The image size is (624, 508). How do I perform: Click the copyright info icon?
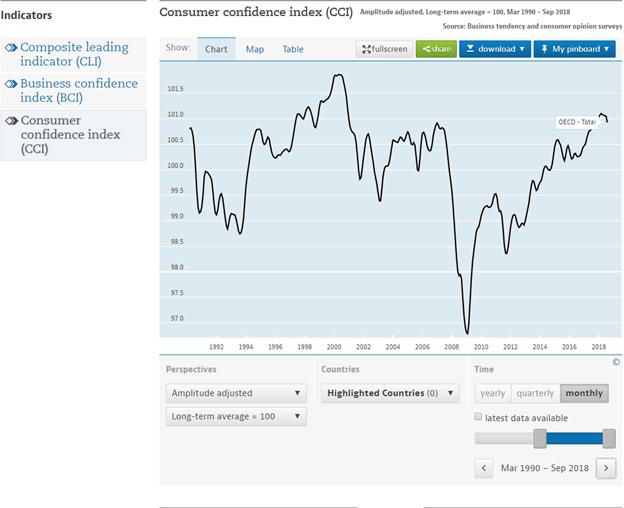point(616,362)
